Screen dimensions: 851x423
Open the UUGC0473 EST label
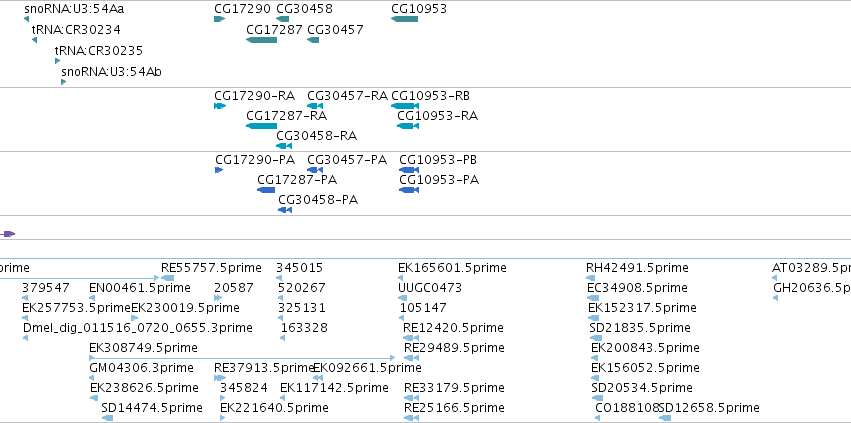(x=430, y=287)
